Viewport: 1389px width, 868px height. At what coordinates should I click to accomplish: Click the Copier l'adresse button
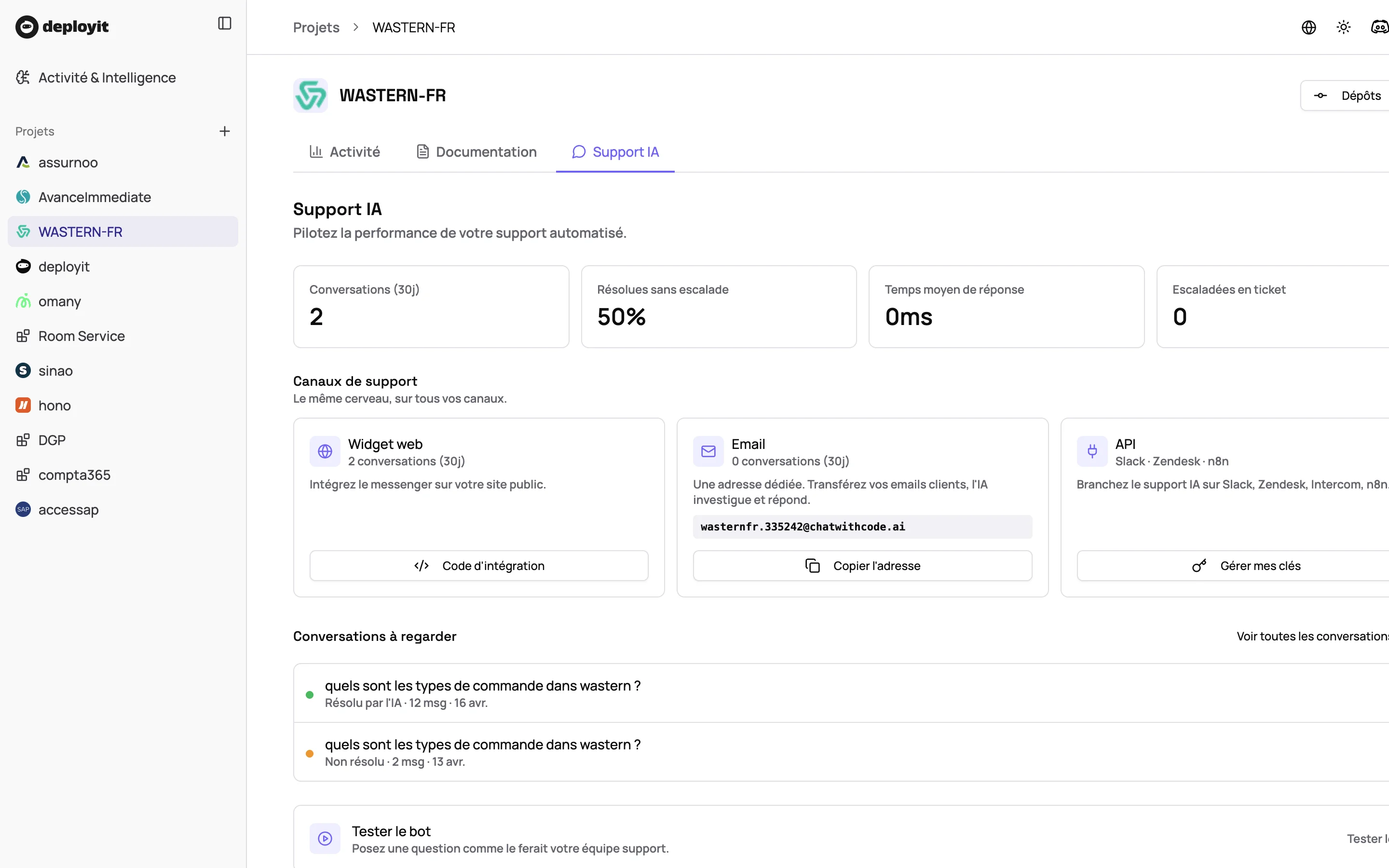(x=861, y=566)
